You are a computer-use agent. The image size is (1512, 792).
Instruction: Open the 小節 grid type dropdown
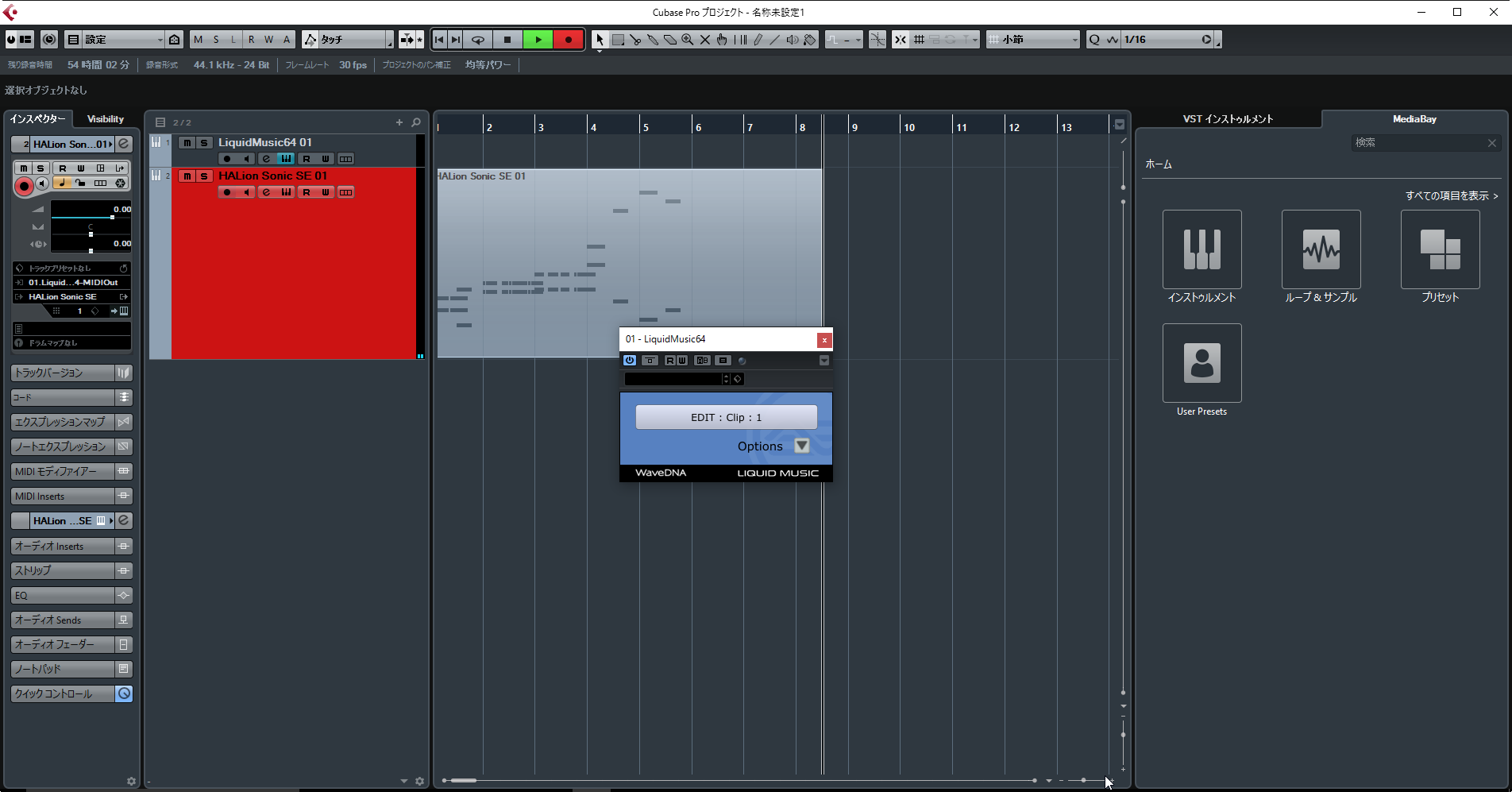tap(1033, 40)
